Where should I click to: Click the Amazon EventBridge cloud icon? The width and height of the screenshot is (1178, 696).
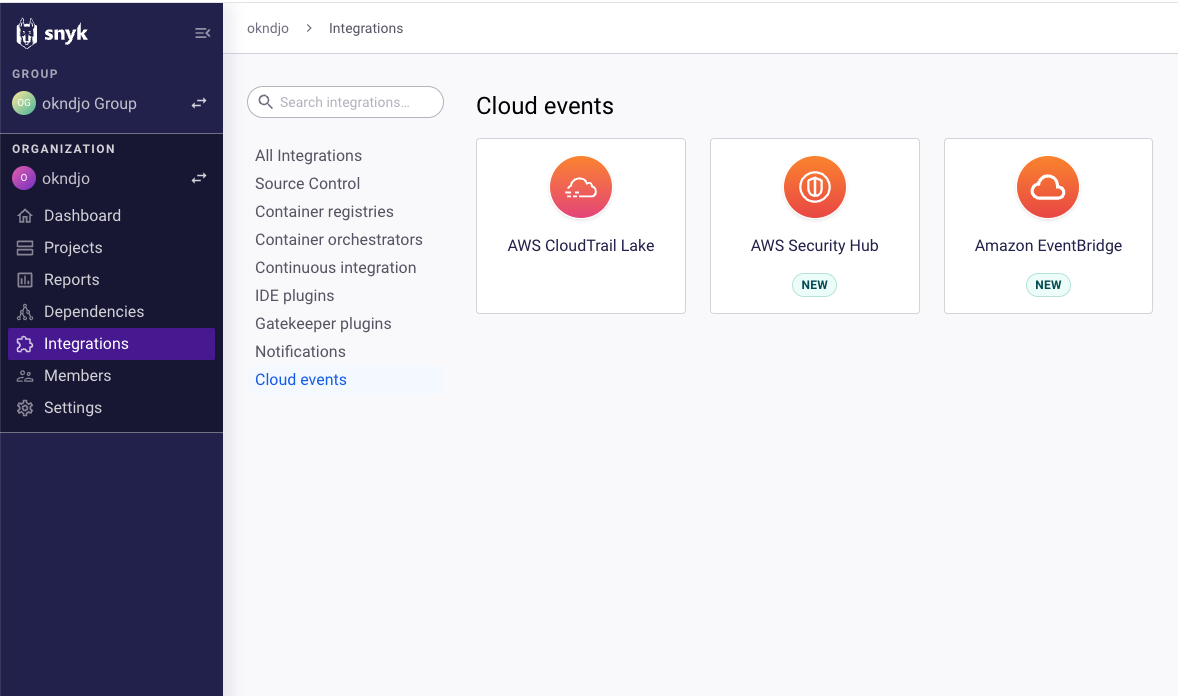[1047, 187]
